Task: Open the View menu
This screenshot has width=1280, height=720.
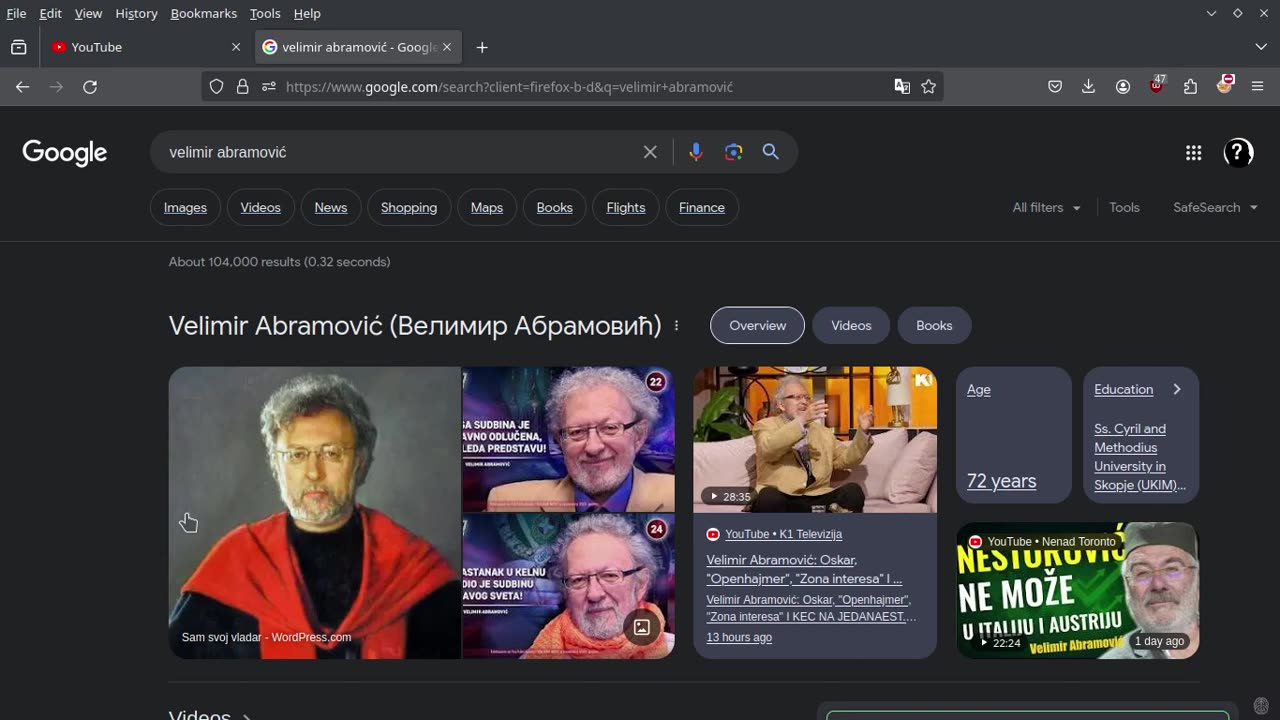Action: click(88, 13)
